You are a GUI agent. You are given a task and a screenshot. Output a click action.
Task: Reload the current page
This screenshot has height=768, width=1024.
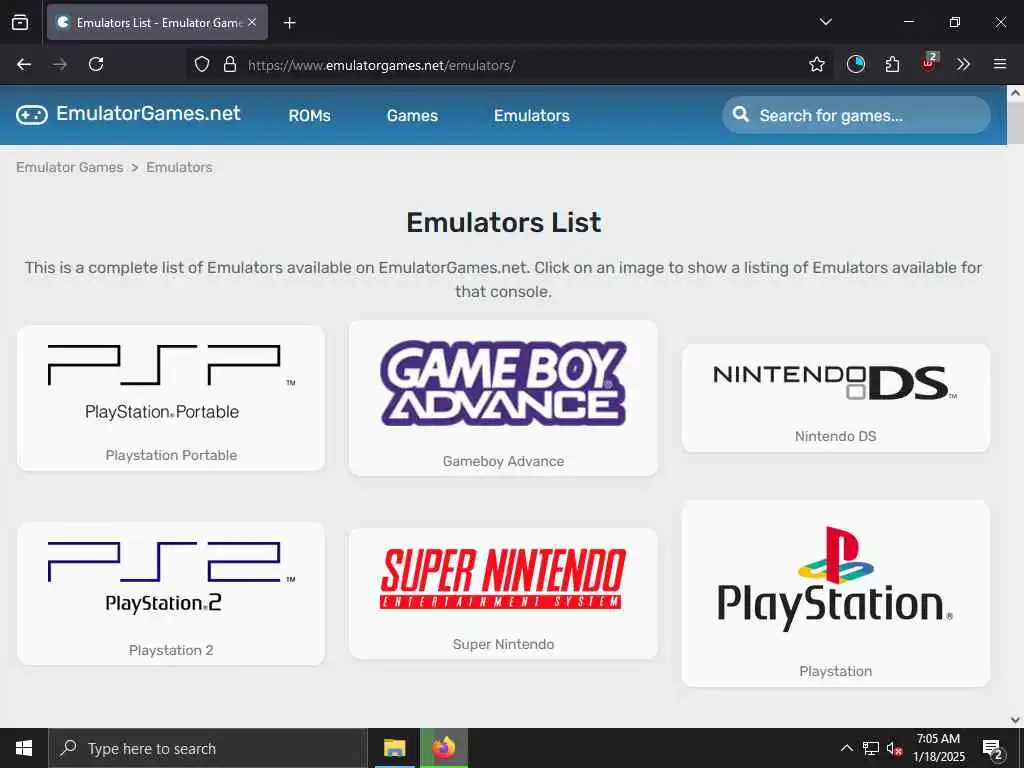coord(96,64)
